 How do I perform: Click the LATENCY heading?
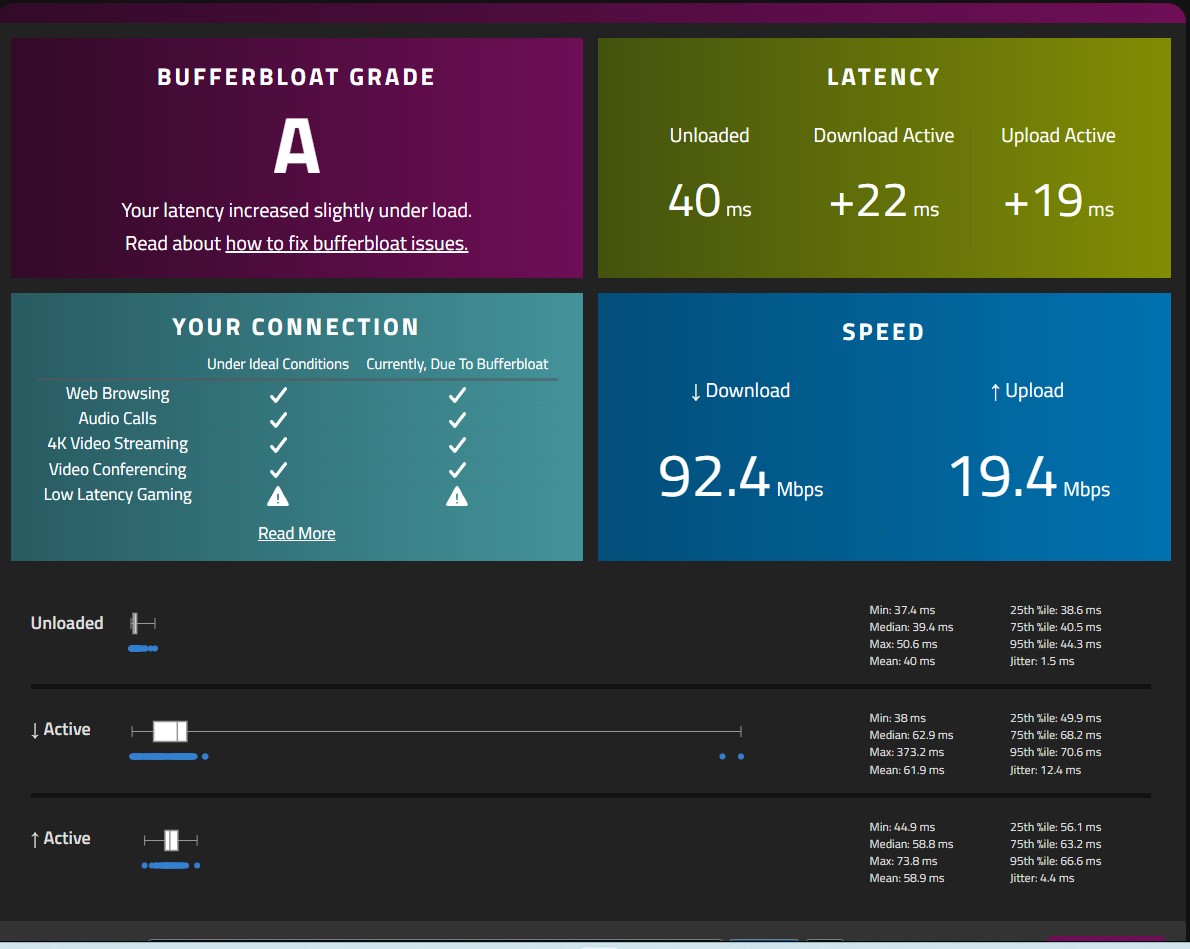coord(883,77)
